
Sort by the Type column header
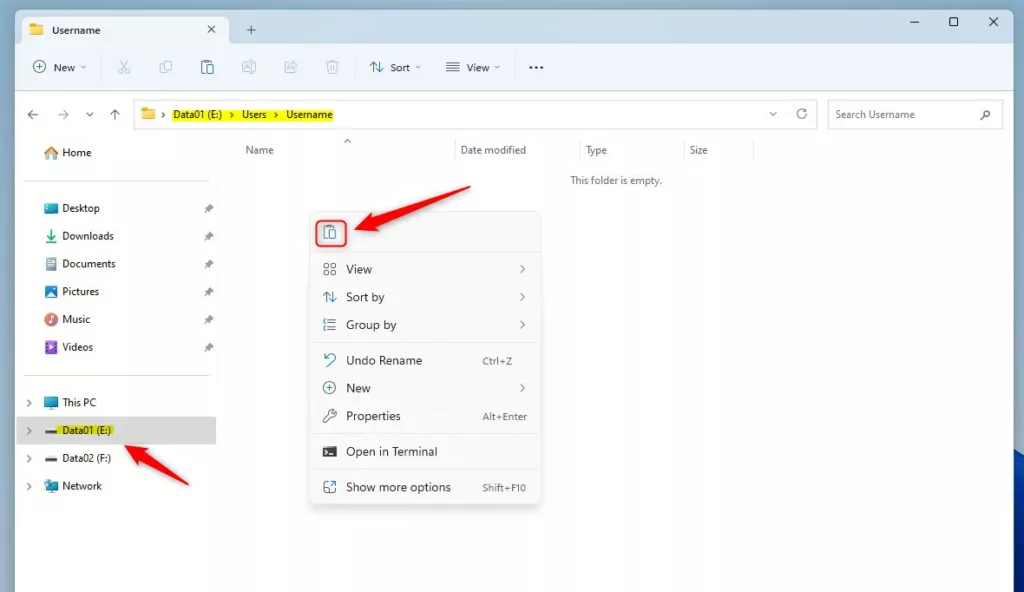(596, 150)
